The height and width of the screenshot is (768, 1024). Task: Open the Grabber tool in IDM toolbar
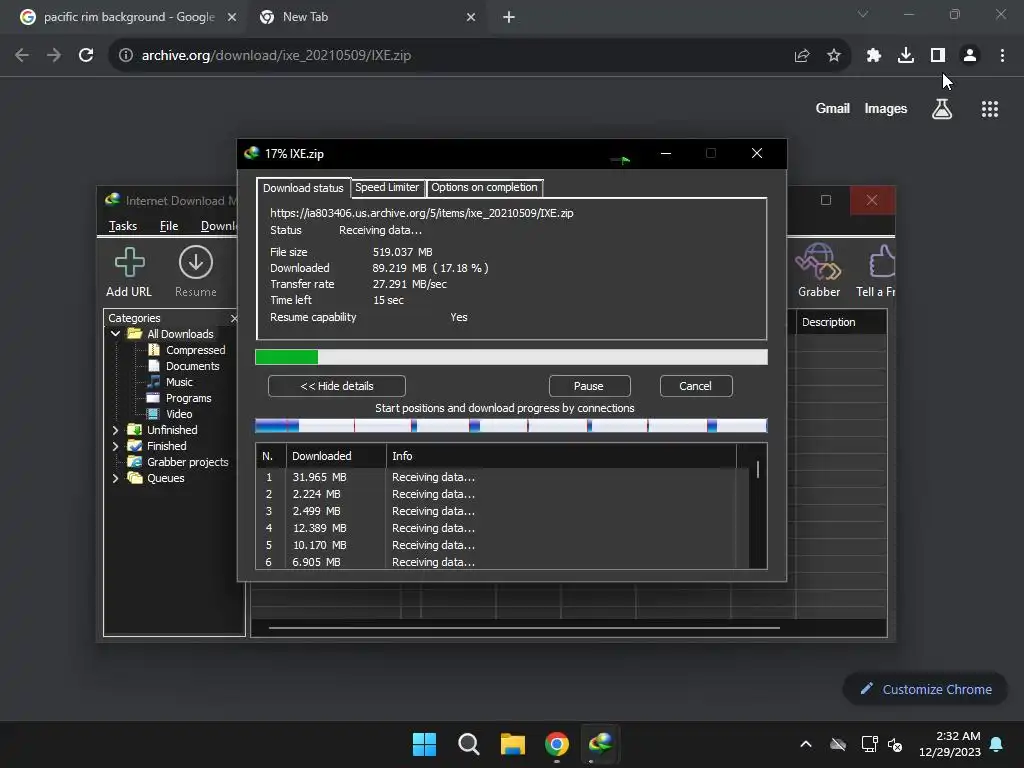click(818, 261)
